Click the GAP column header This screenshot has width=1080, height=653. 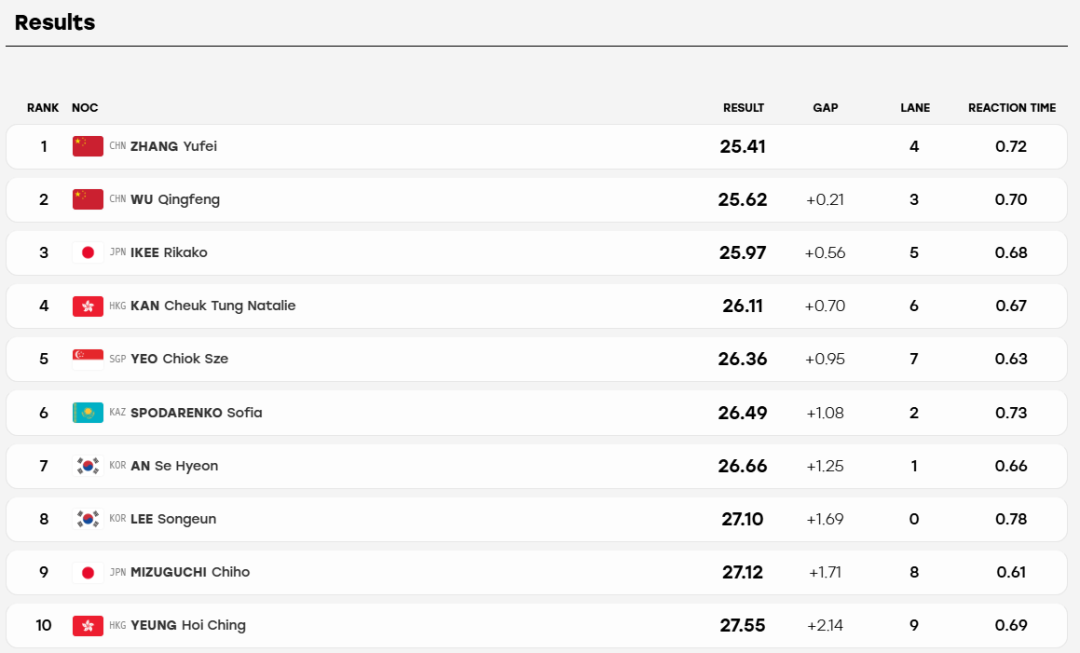click(825, 107)
